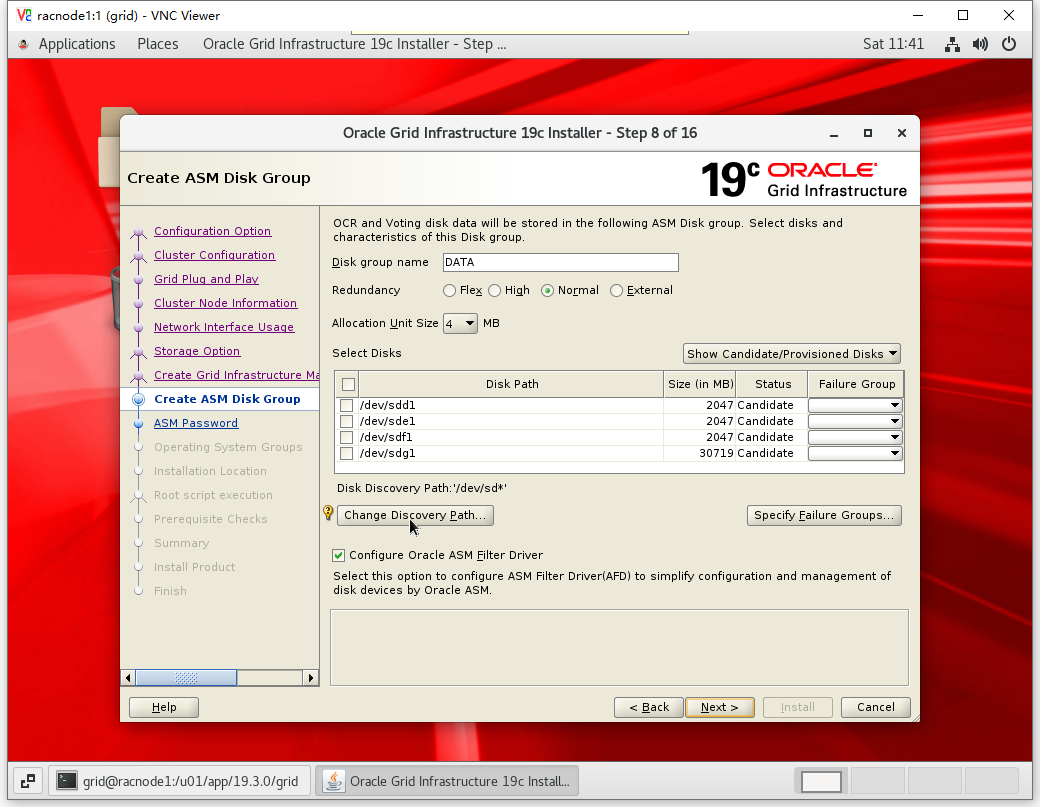Open the Places menu

158,44
